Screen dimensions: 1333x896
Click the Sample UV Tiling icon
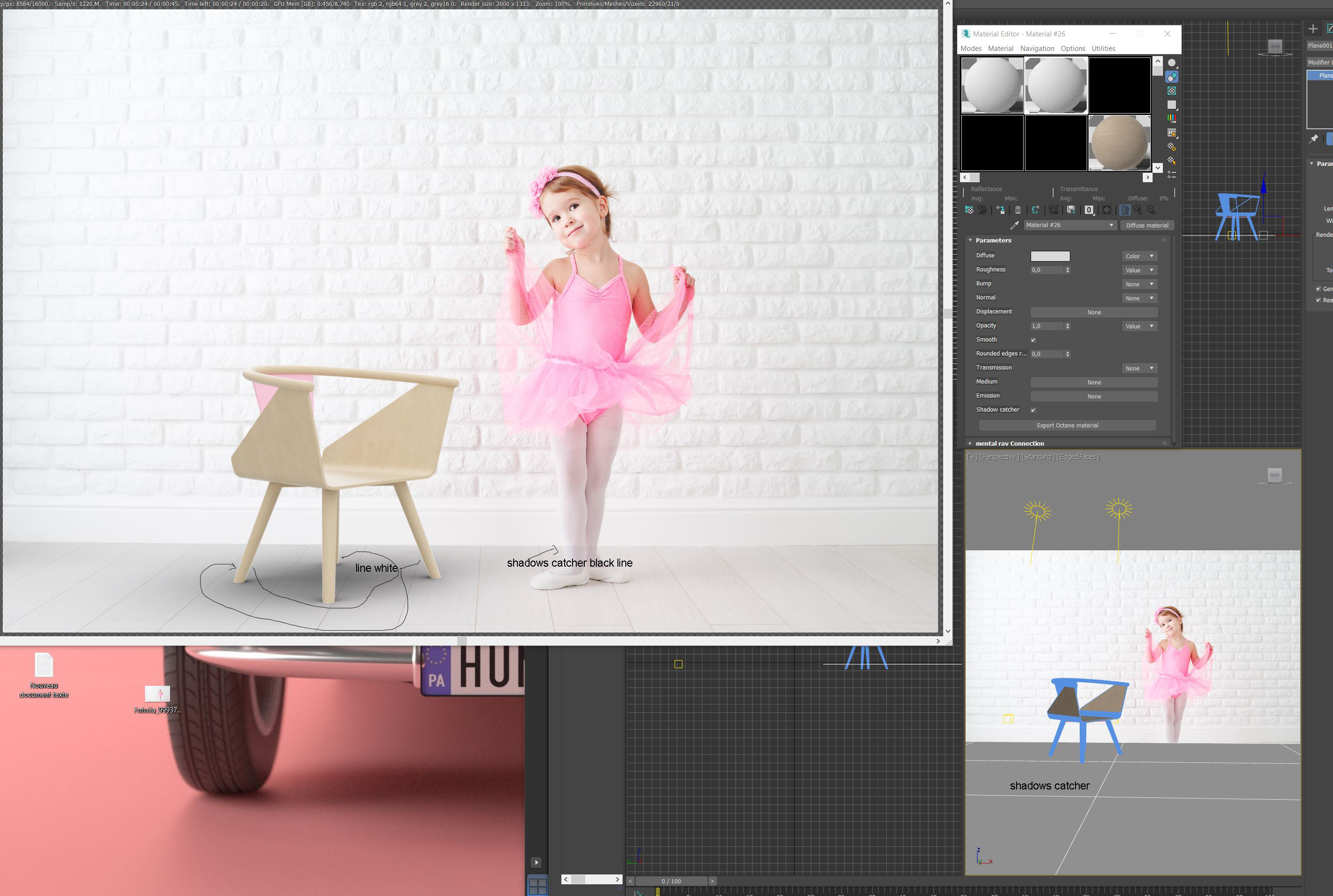coord(1172,105)
